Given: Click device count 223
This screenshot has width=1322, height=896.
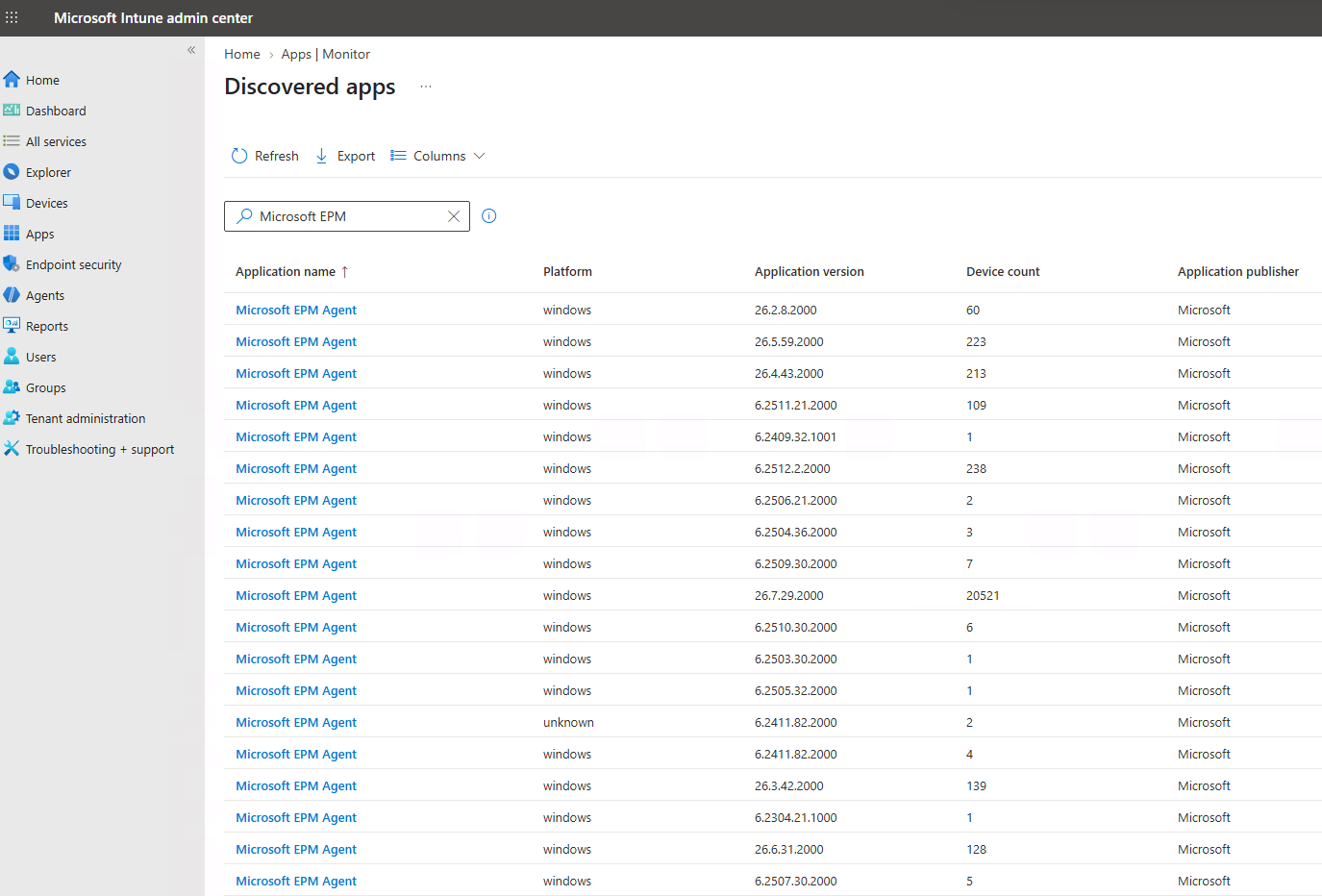Looking at the screenshot, I should click(x=977, y=342).
